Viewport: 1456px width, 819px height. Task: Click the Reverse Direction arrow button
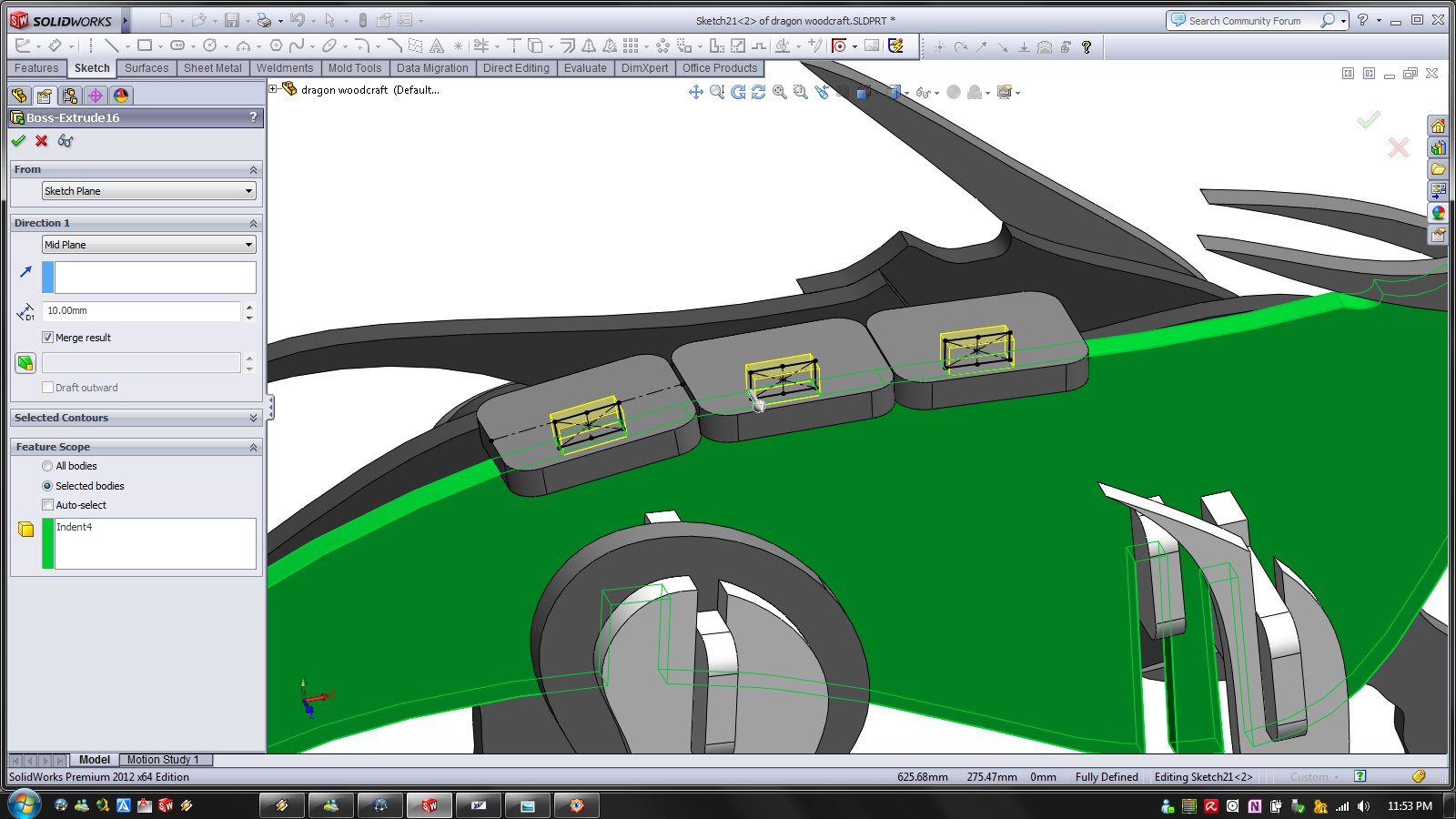25,272
